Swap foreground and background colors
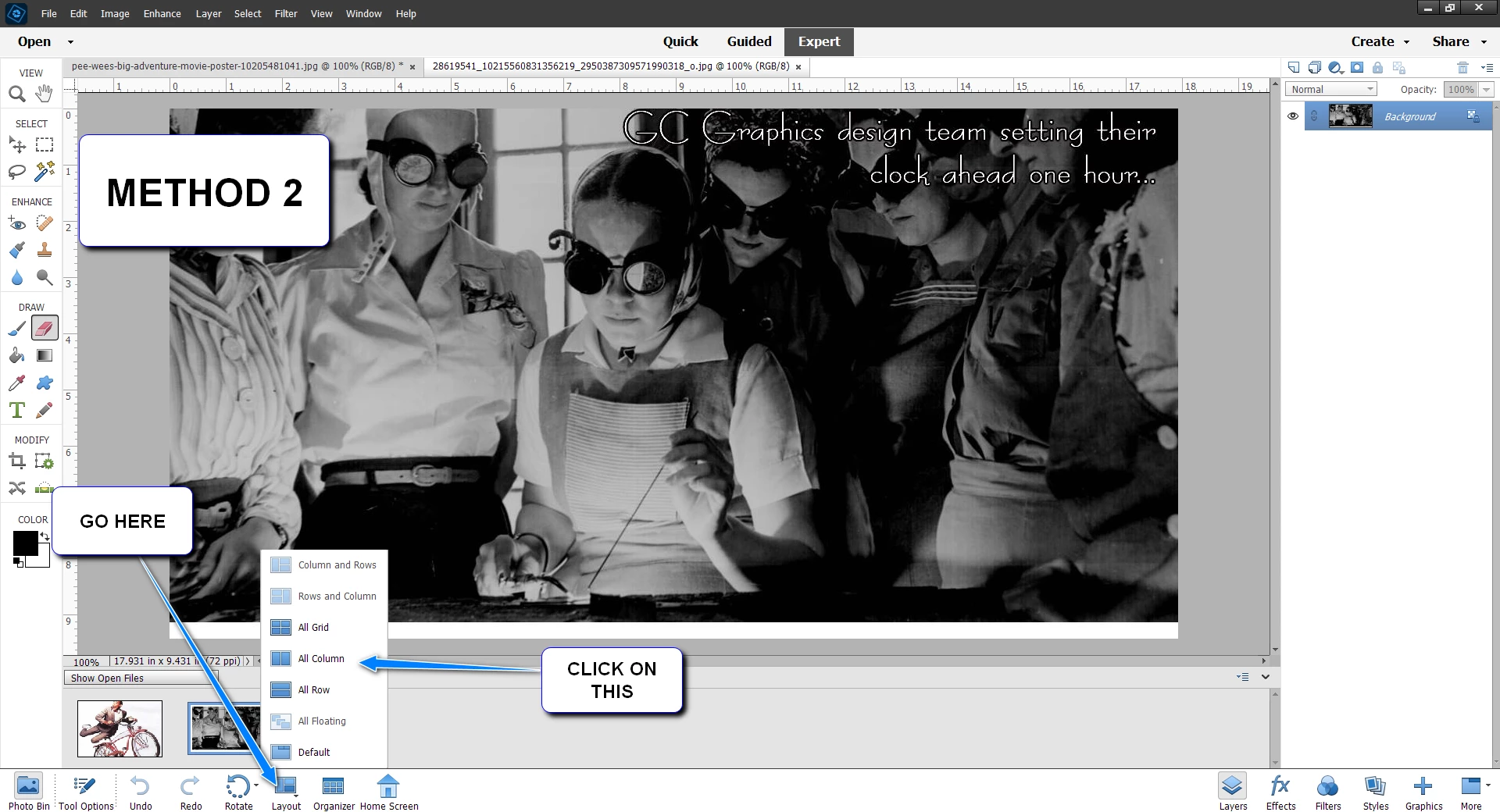The width and height of the screenshot is (1500, 812). (x=45, y=536)
